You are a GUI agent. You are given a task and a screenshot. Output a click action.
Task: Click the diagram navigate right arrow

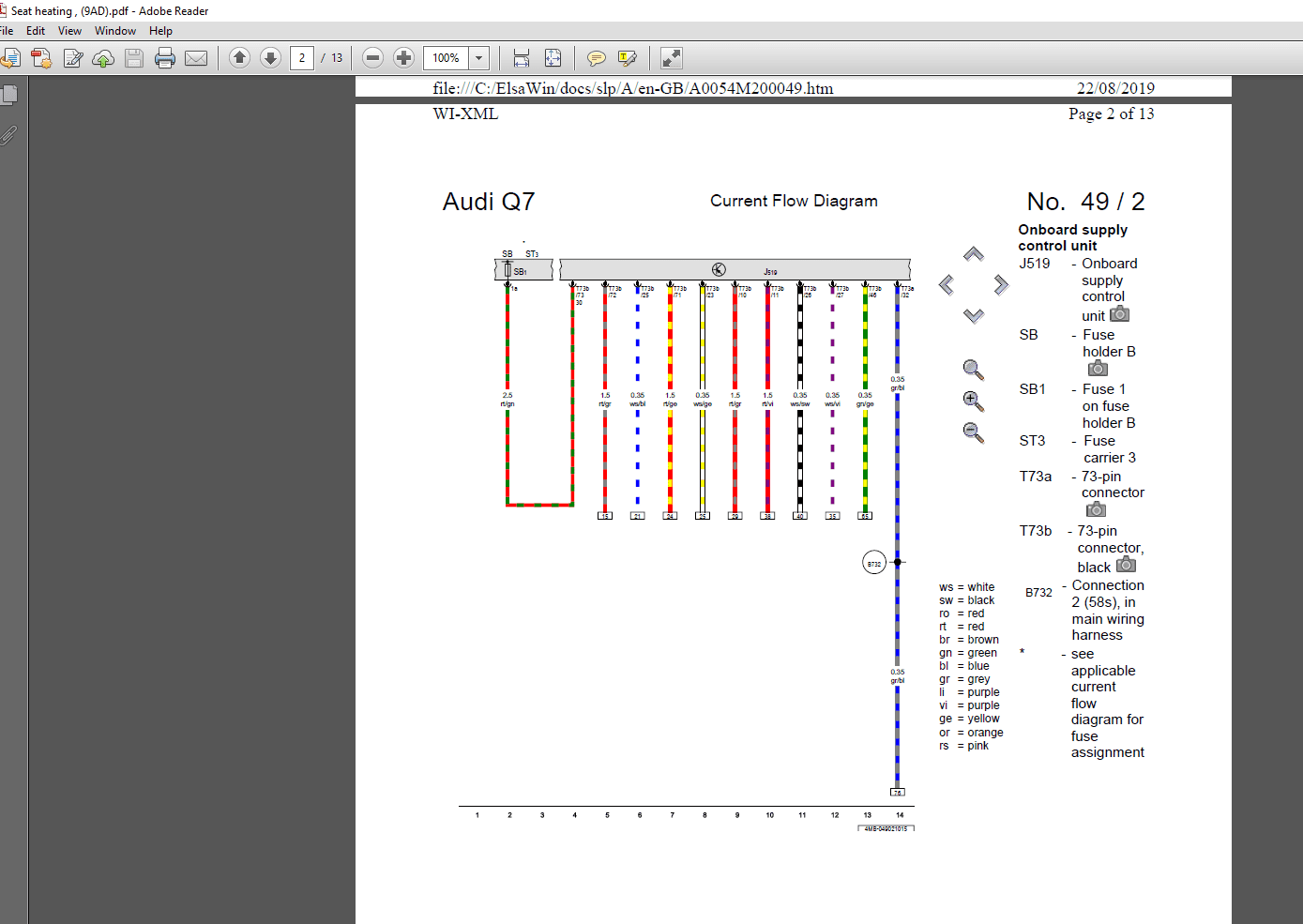point(1001,284)
